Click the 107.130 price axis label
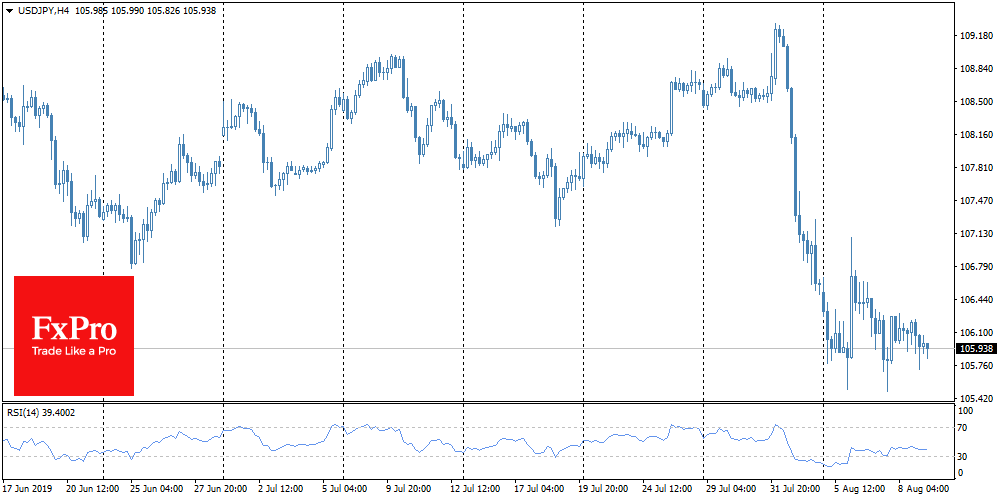The width and height of the screenshot is (1000, 500). 976,234
